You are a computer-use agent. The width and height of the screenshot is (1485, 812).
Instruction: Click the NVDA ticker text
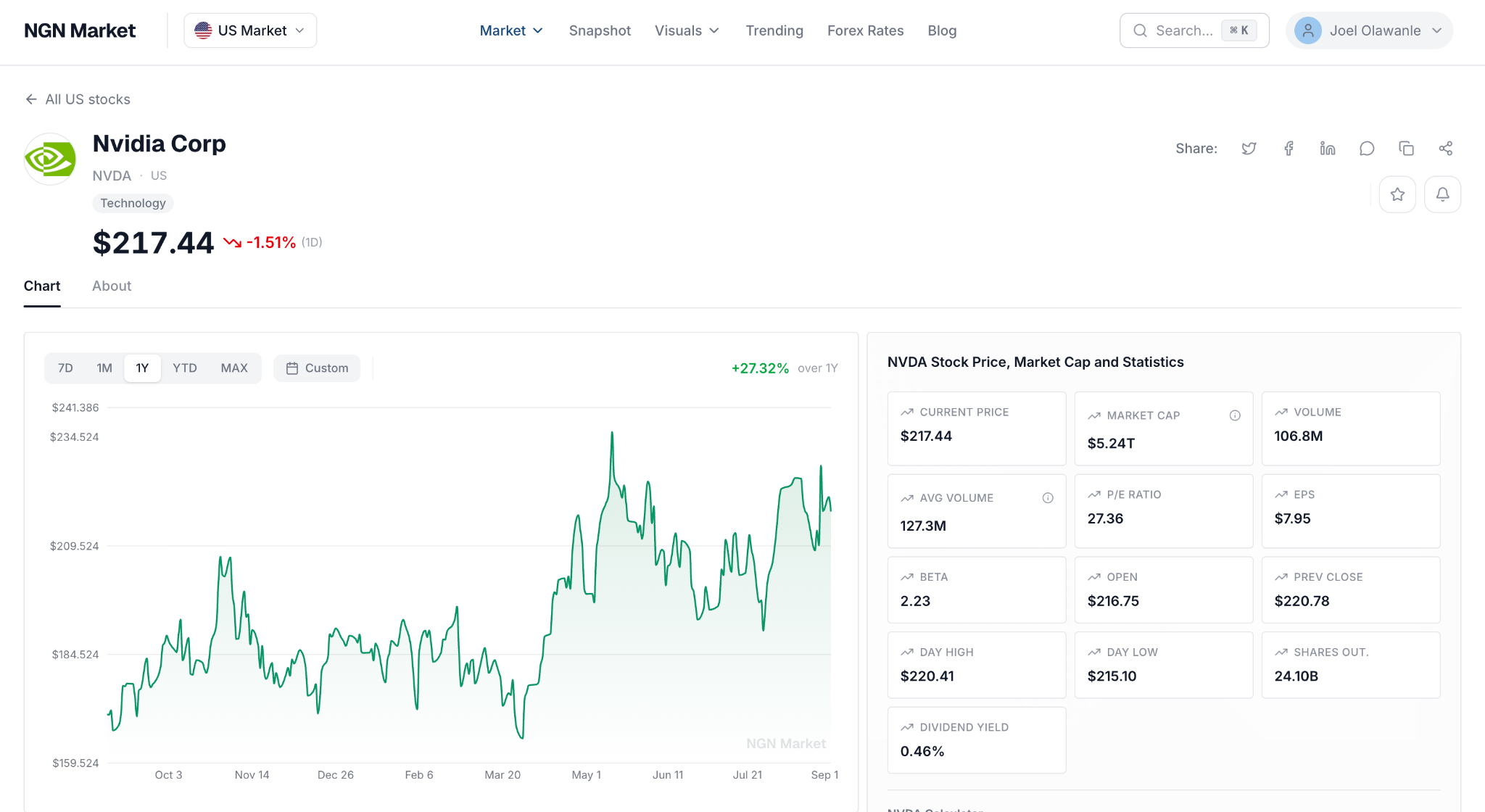(x=112, y=175)
